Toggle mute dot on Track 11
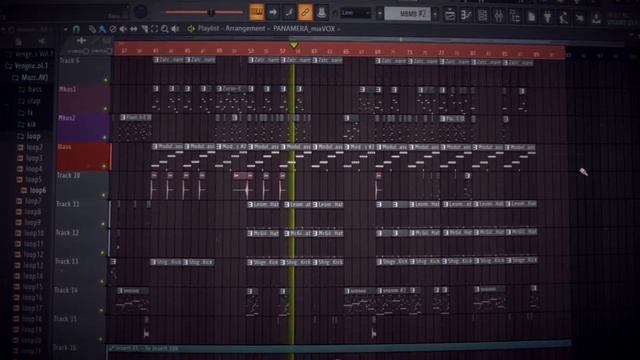Screen dimensions: 640x360 click(x=103, y=224)
